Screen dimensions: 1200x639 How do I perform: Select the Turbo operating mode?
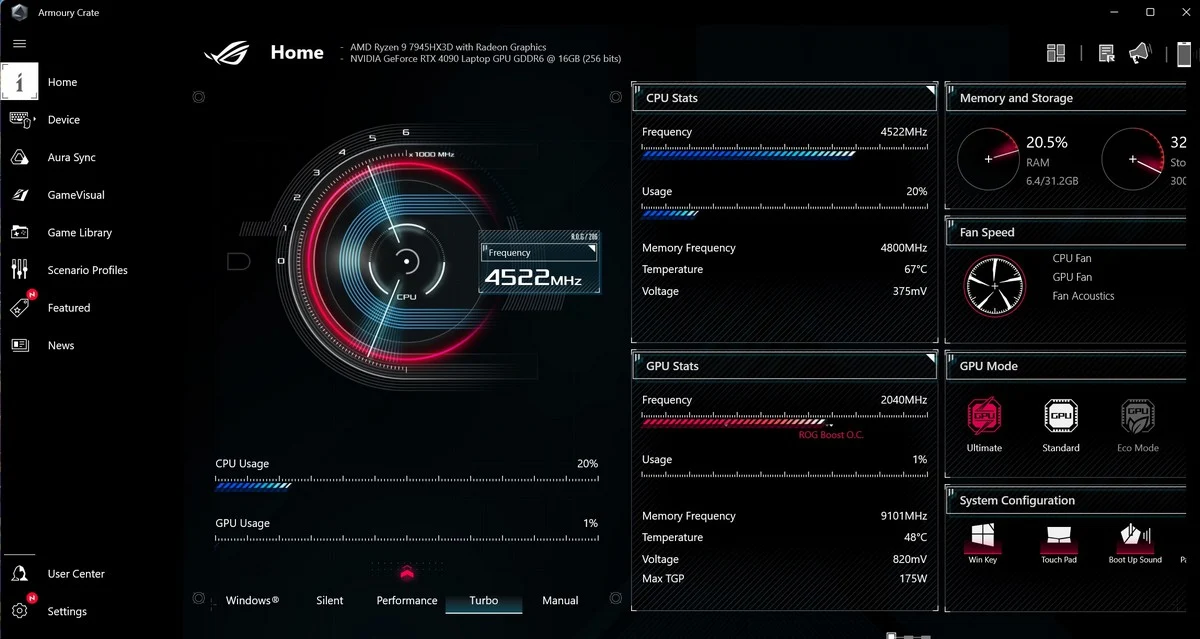[484, 600]
